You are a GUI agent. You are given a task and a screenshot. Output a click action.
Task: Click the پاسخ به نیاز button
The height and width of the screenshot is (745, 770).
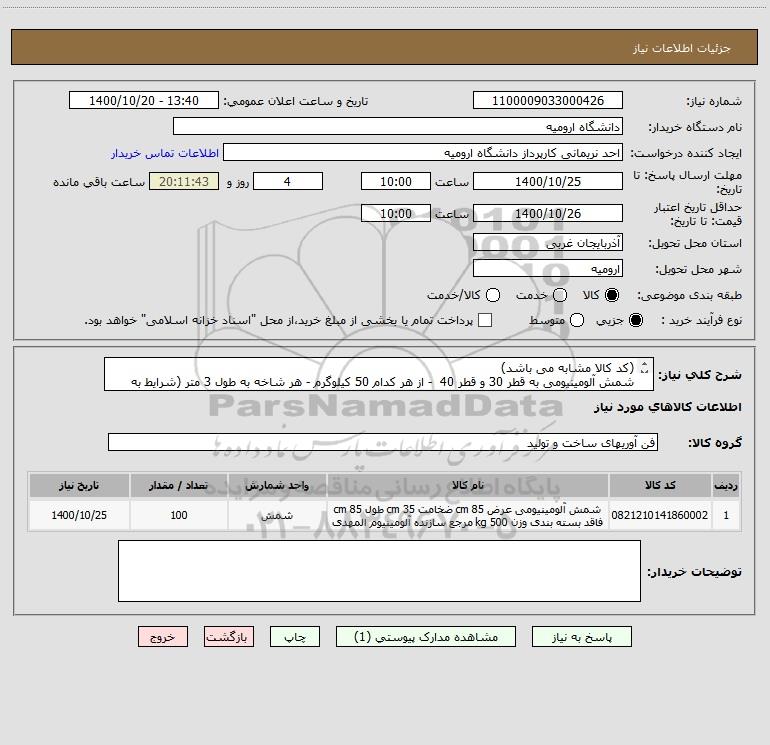pyautogui.click(x=582, y=637)
